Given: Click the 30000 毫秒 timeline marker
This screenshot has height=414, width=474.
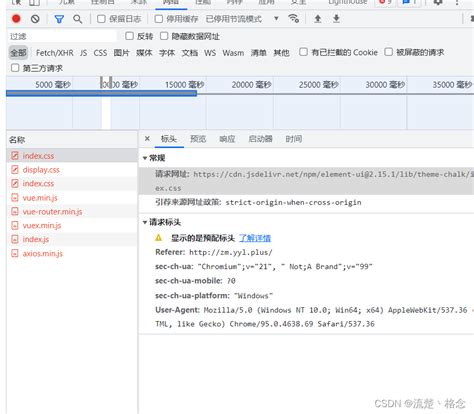Looking at the screenshot, I should (x=385, y=84).
